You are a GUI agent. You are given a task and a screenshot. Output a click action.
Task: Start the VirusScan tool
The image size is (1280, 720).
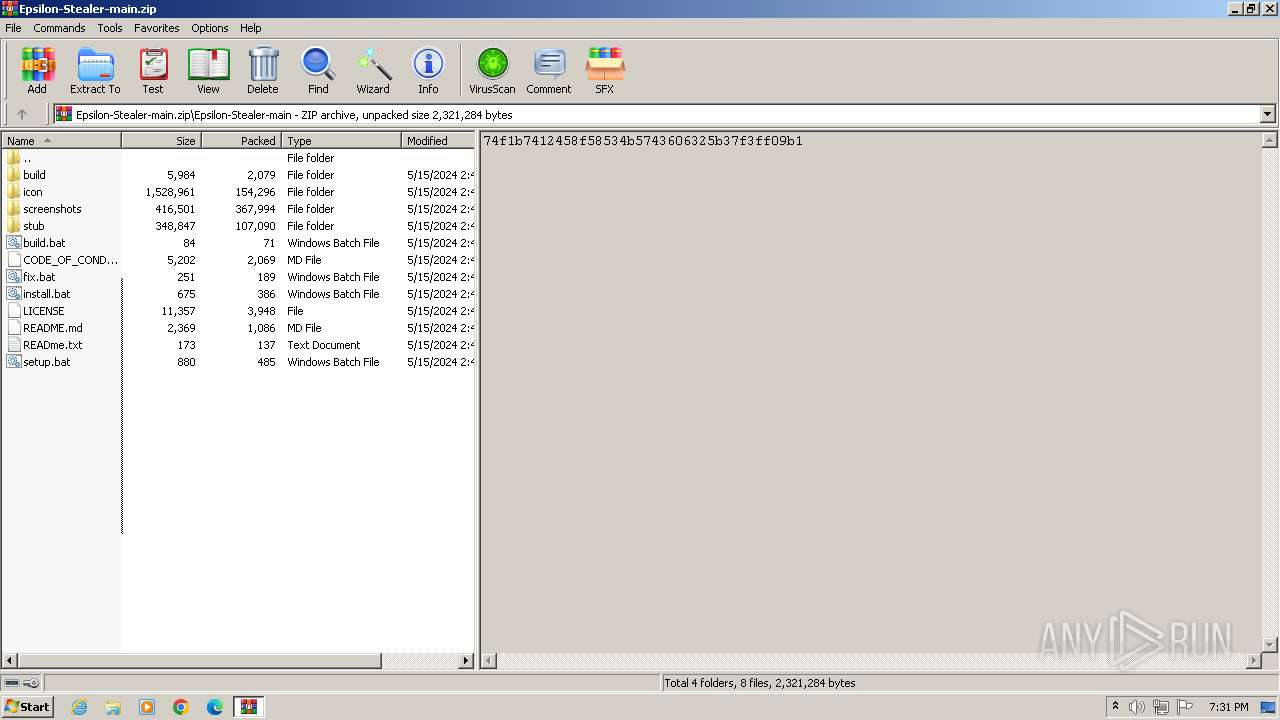pos(492,70)
